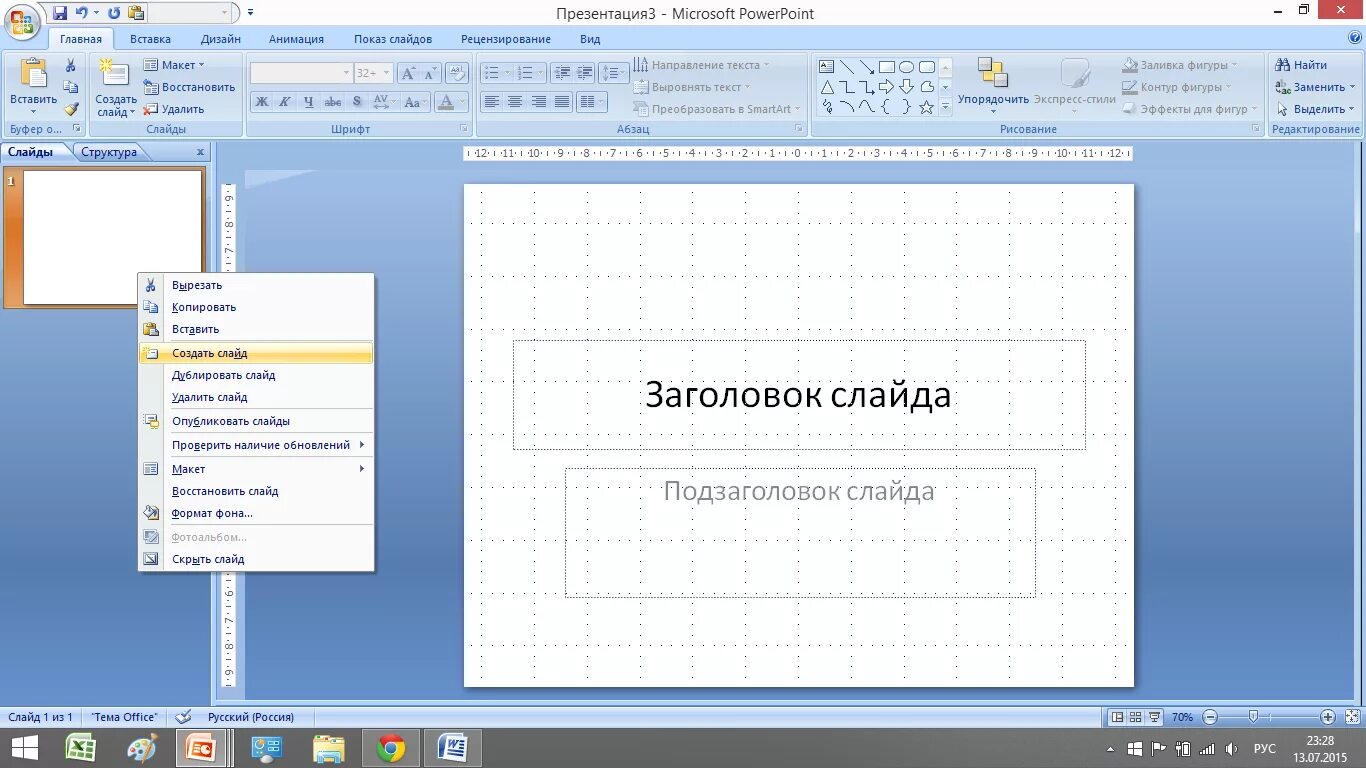
Task: Save the presentation from quick access toolbar
Action: coord(60,13)
